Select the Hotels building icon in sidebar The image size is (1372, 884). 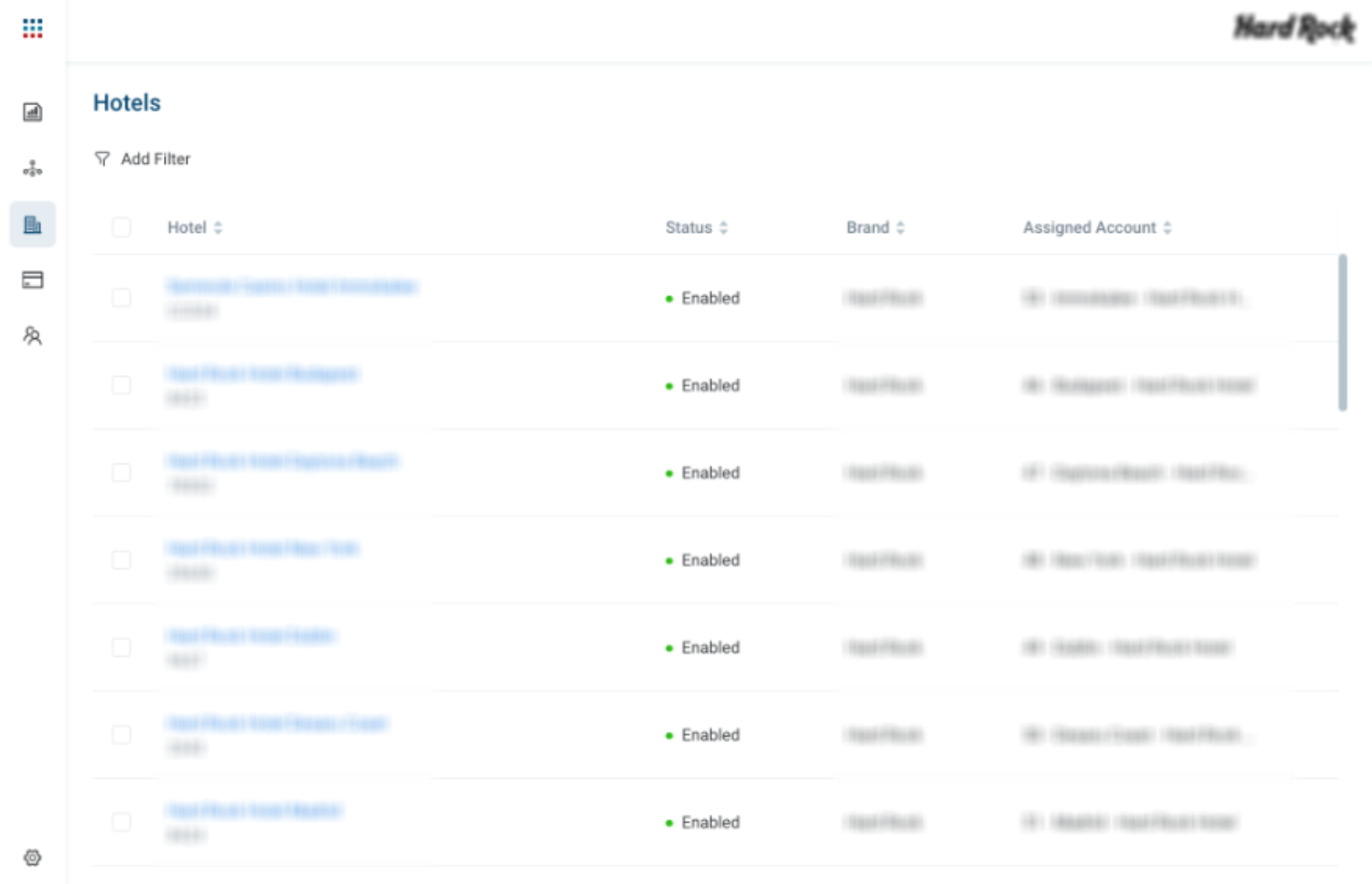[x=33, y=225]
